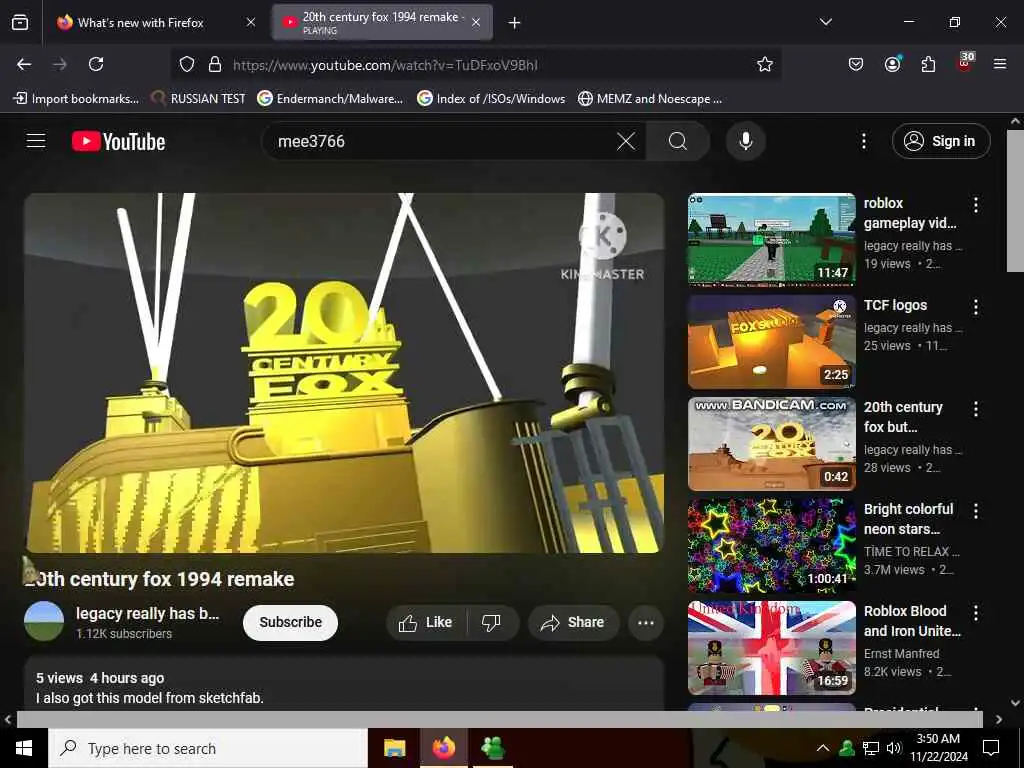
Task: Go to YouTube home via logo
Action: 118,141
